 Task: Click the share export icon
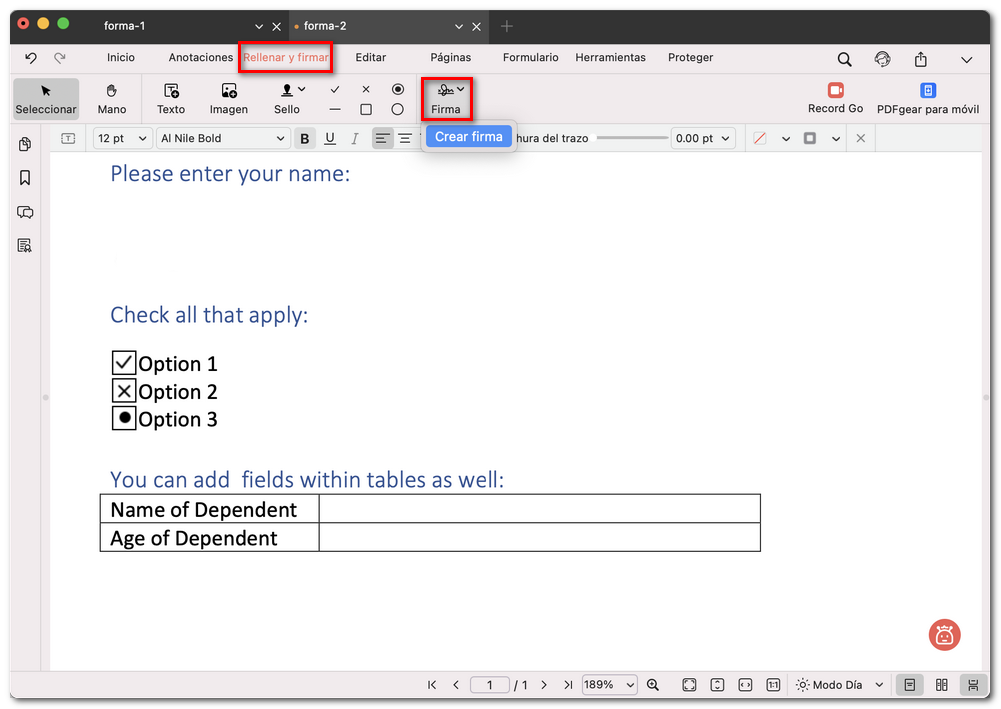[x=921, y=59]
